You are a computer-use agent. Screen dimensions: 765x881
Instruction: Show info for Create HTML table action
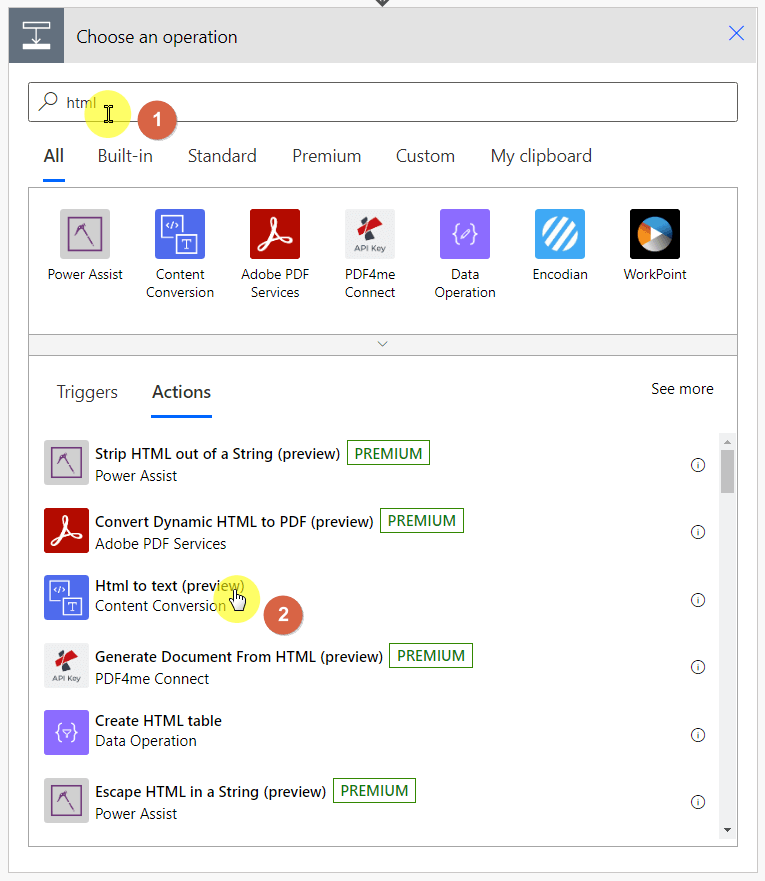click(x=698, y=734)
